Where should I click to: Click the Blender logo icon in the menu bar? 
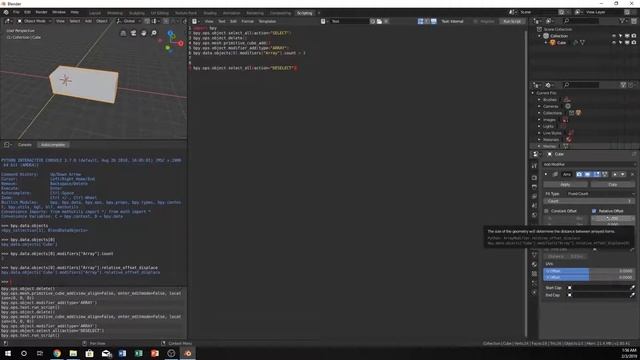point(6,12)
